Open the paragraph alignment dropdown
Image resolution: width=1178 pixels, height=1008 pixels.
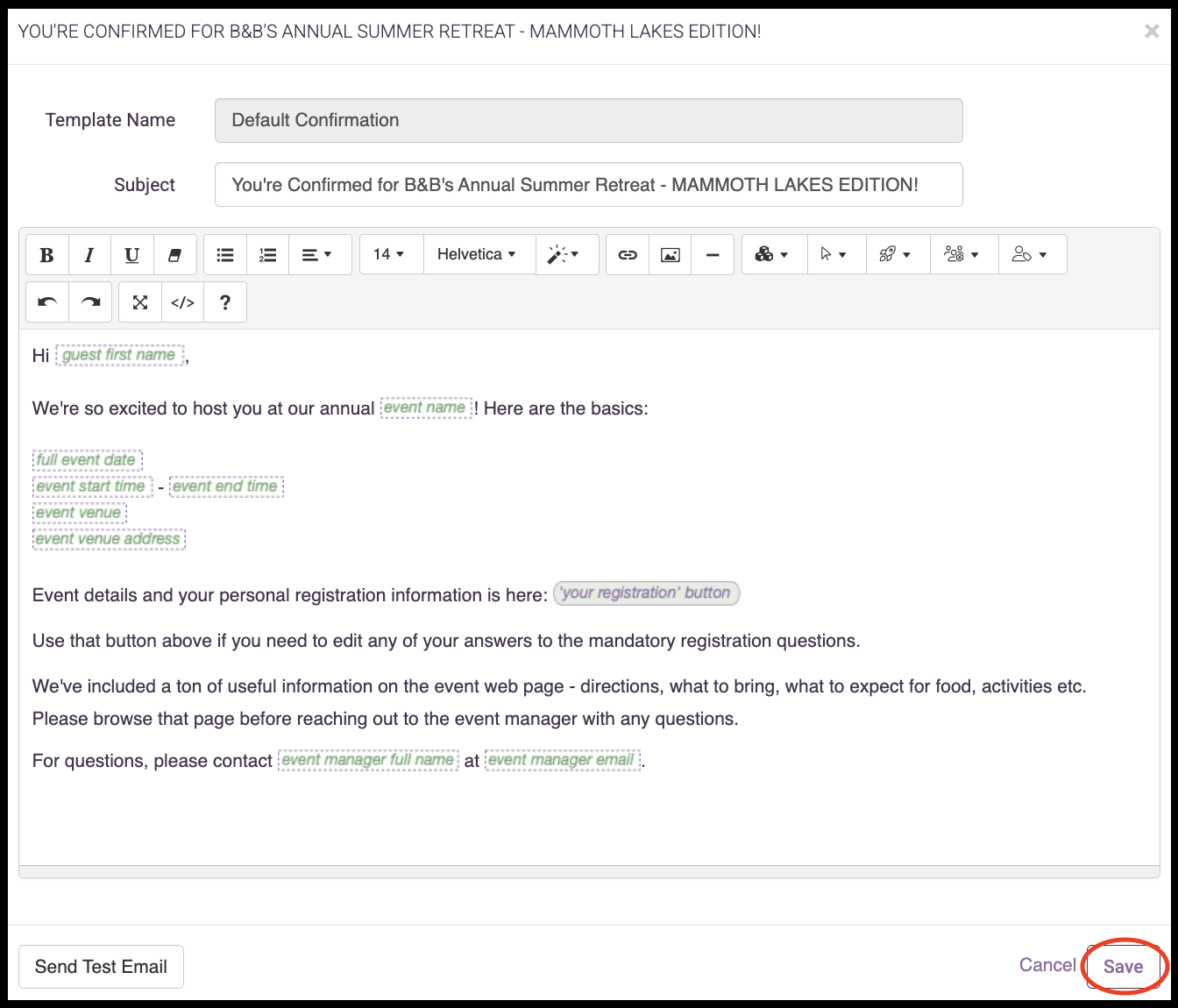coord(320,255)
